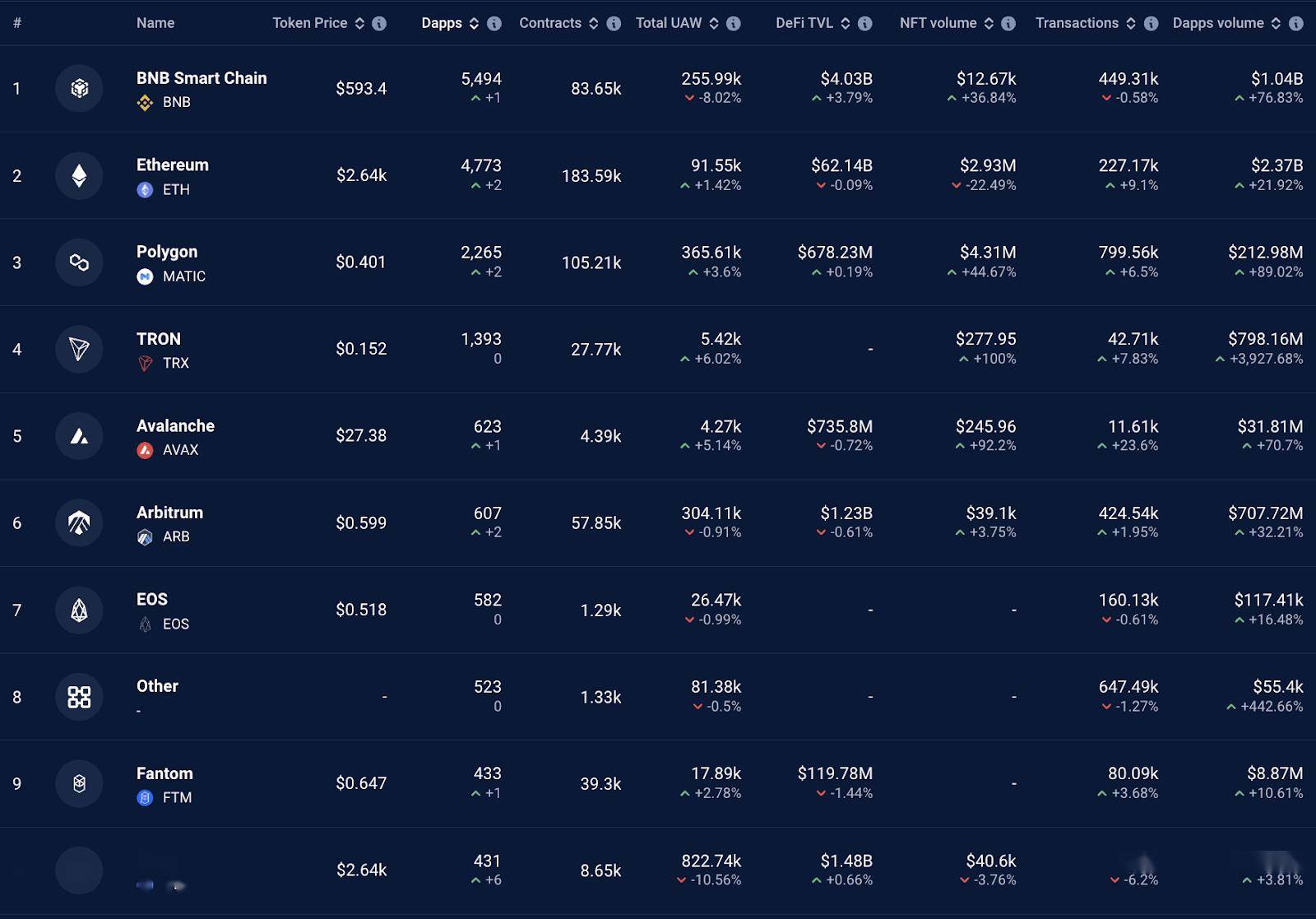Select the EOS chain logo icon
Screen dimensions: 1316x919
tap(79, 610)
